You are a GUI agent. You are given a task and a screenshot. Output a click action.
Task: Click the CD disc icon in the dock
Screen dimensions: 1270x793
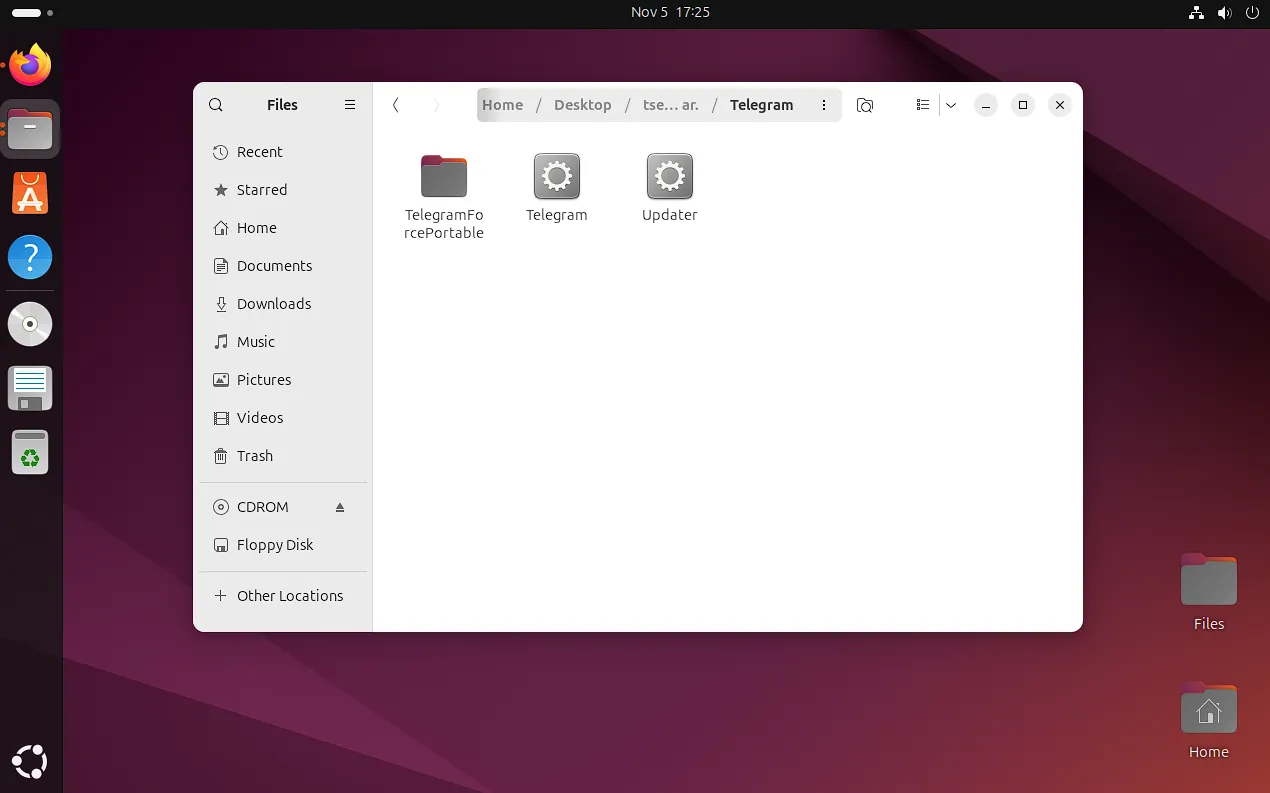point(30,323)
